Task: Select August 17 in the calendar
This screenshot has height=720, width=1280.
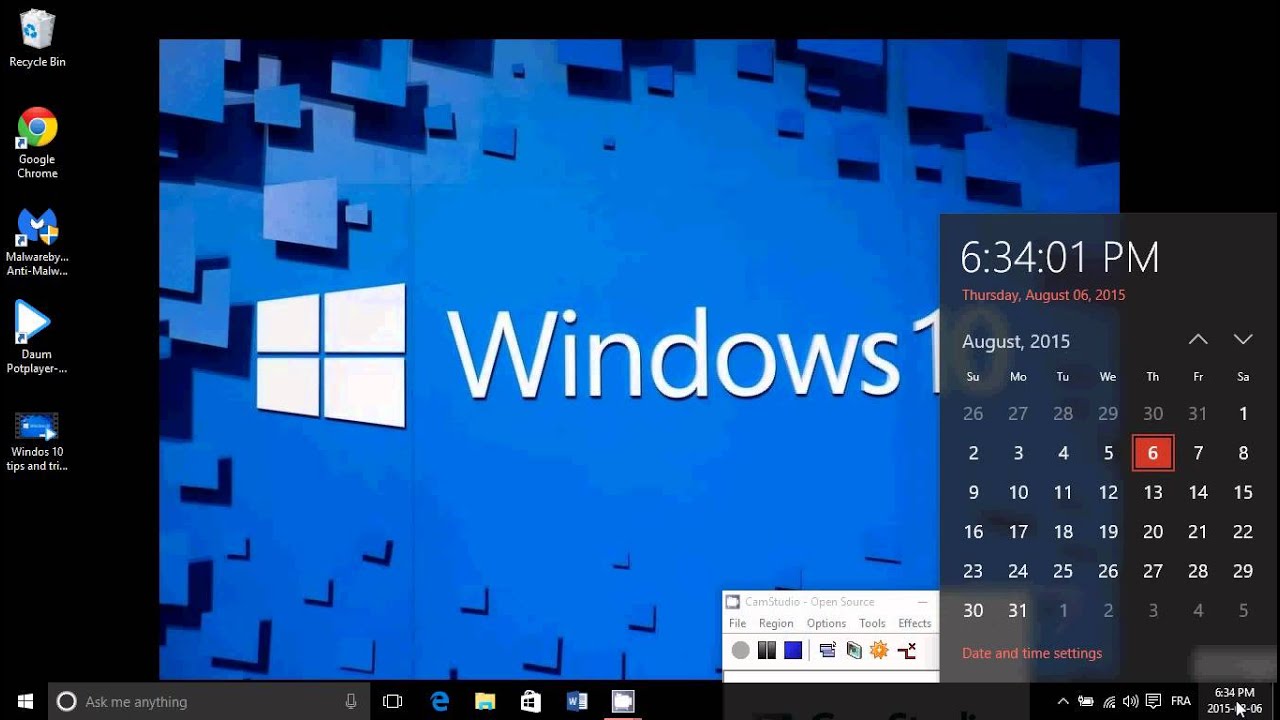Action: (1018, 532)
